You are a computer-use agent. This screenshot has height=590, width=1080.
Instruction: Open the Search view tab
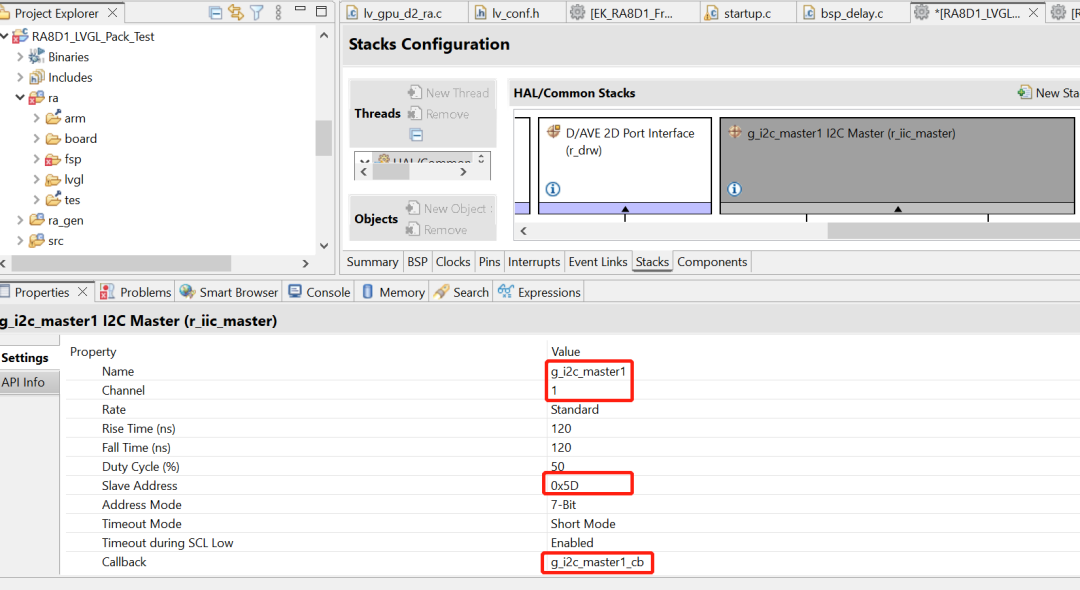pos(461,292)
